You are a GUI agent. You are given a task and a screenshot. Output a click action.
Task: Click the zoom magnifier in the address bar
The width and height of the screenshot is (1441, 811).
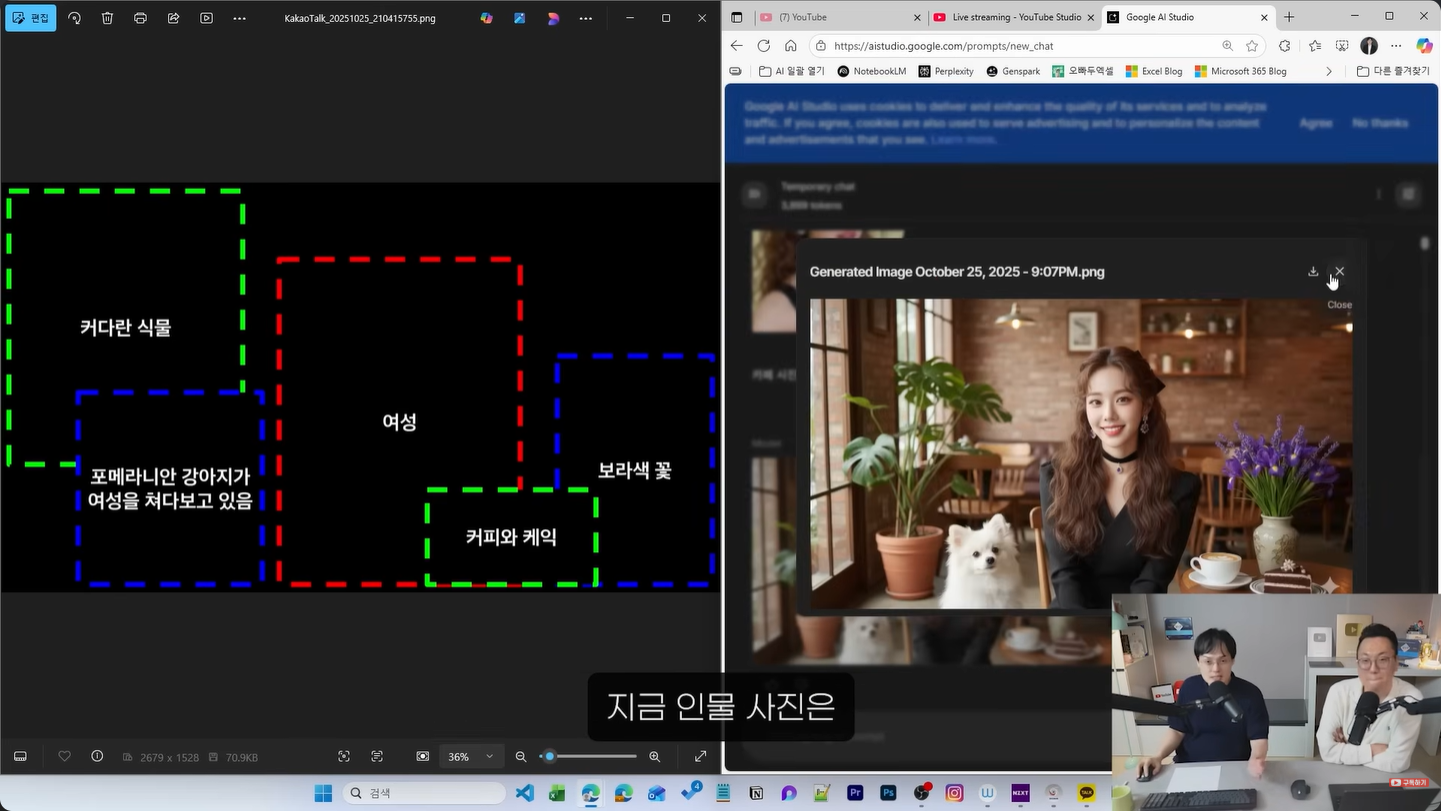pos(1227,46)
